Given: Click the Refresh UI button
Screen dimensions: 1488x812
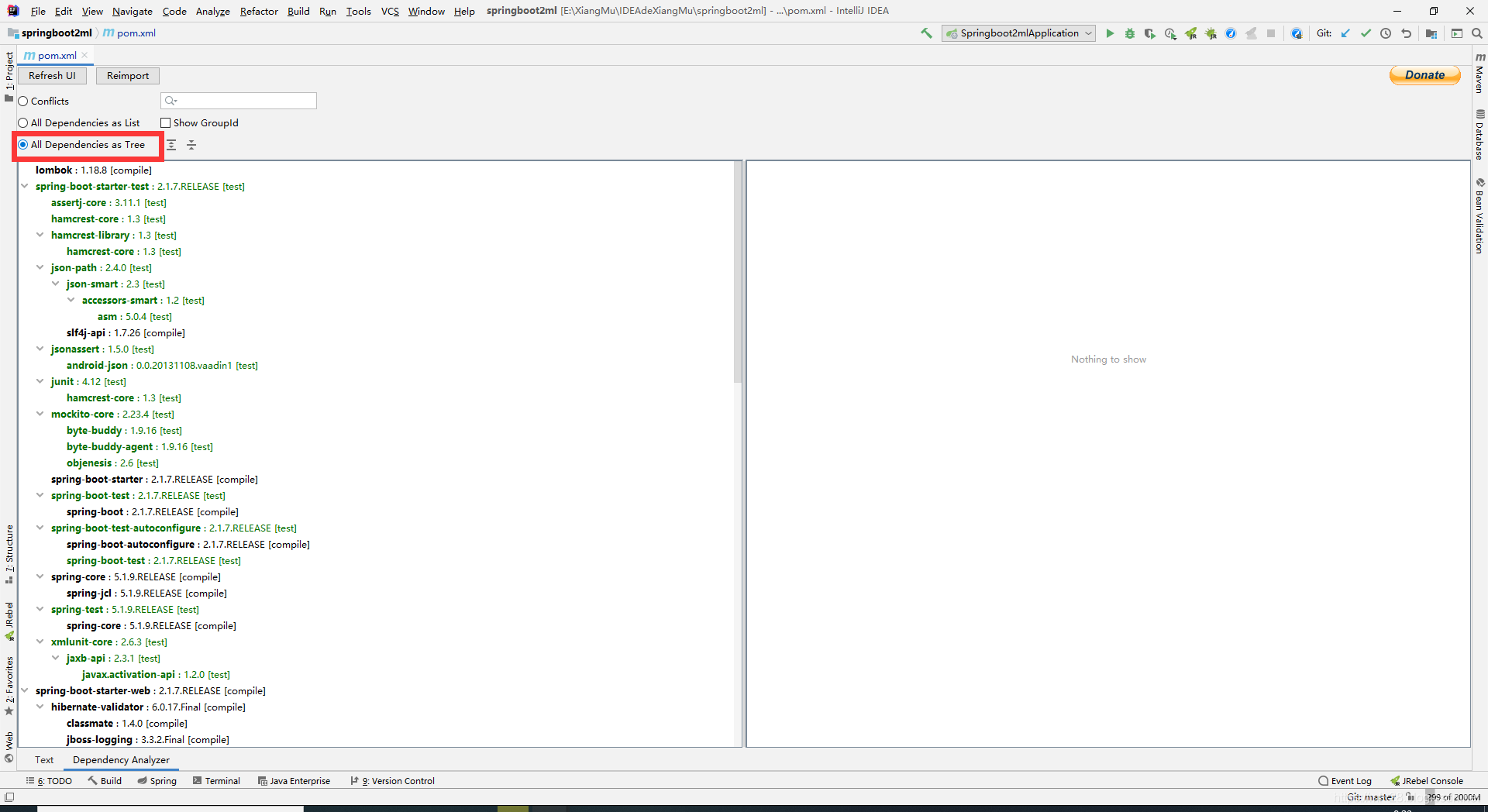Looking at the screenshot, I should (x=52, y=76).
